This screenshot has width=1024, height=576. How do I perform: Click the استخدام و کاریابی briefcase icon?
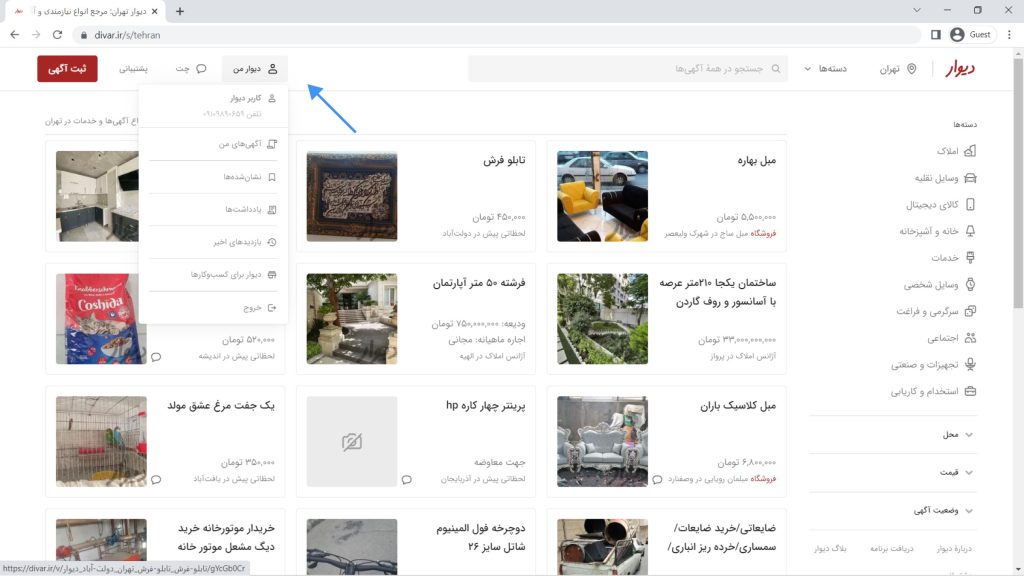point(970,391)
